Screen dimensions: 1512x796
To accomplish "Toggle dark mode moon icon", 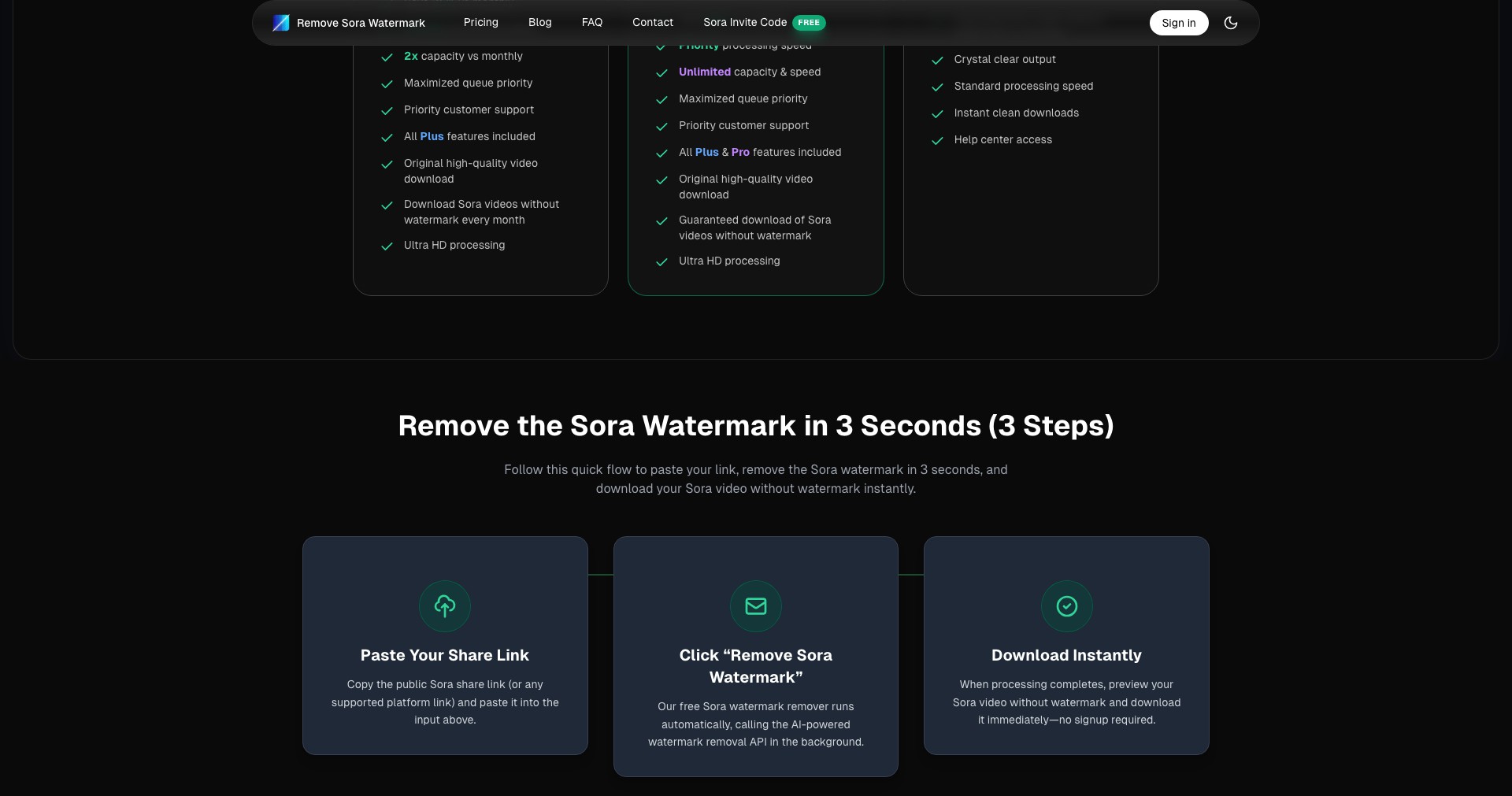I will coord(1231,23).
